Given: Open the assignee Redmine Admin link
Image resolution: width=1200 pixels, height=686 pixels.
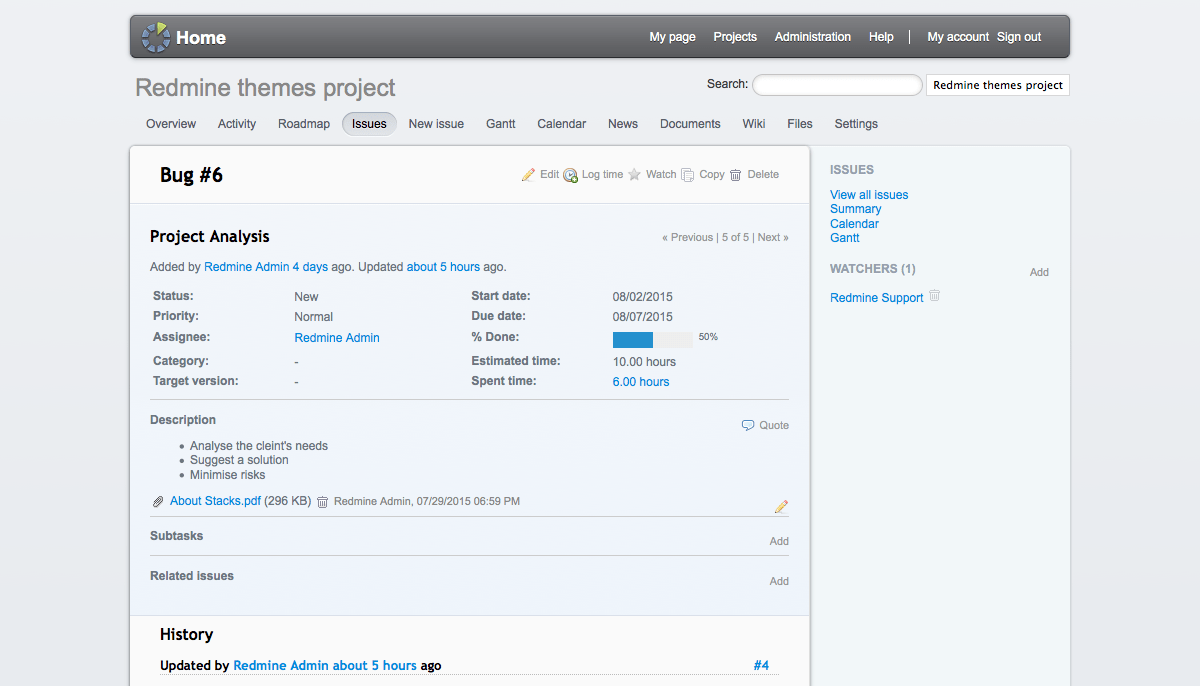Looking at the screenshot, I should [x=337, y=338].
